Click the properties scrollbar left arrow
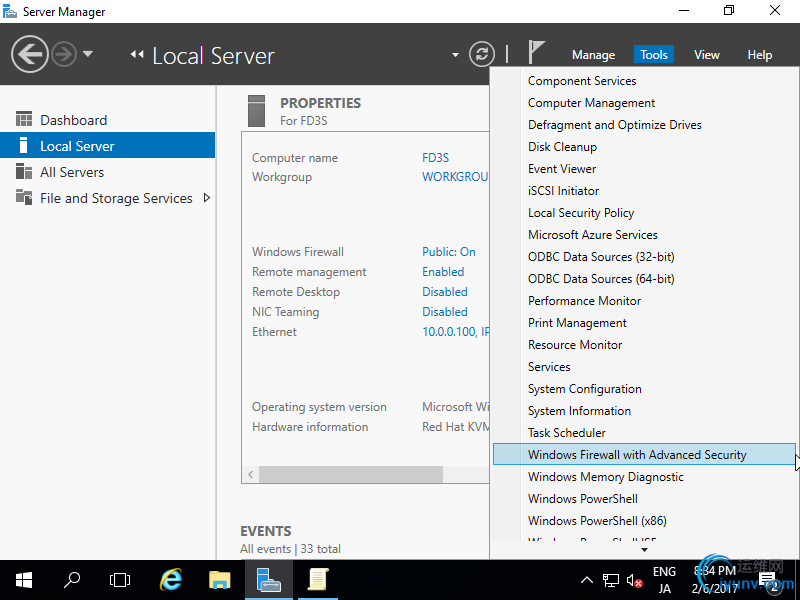 pos(251,474)
